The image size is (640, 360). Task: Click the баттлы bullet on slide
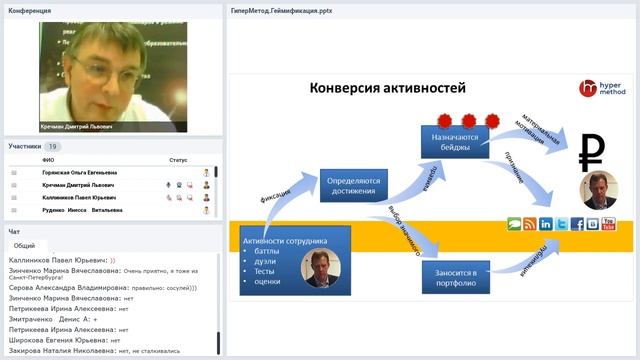pos(267,251)
